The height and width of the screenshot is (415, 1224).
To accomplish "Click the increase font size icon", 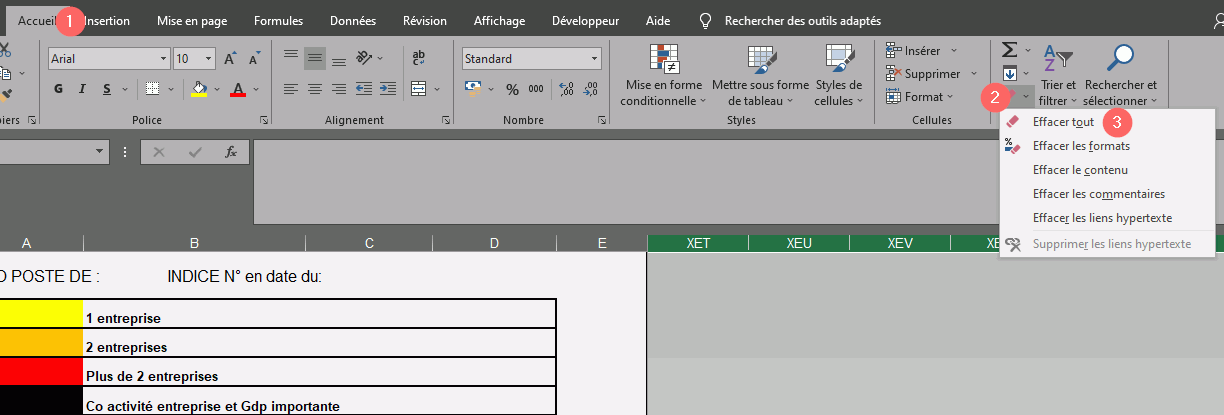I will [231, 59].
